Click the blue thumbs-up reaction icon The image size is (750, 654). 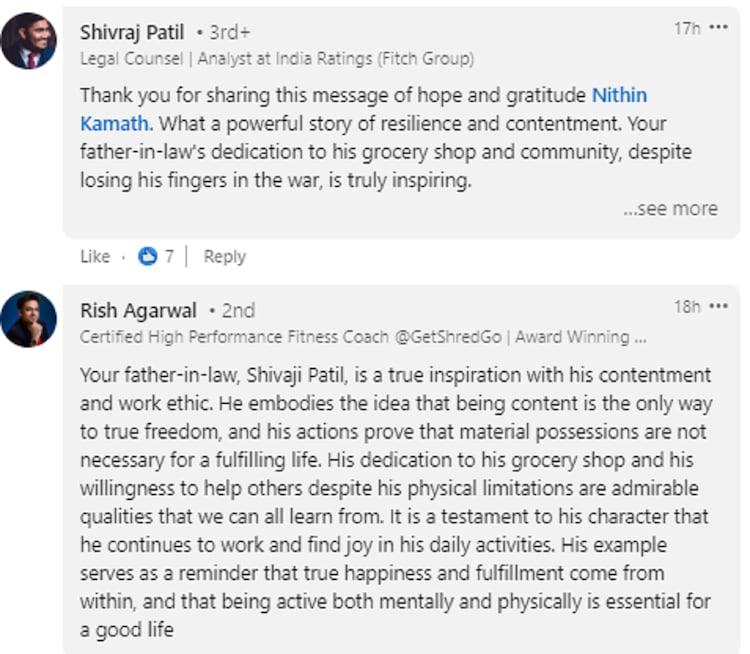(148, 257)
